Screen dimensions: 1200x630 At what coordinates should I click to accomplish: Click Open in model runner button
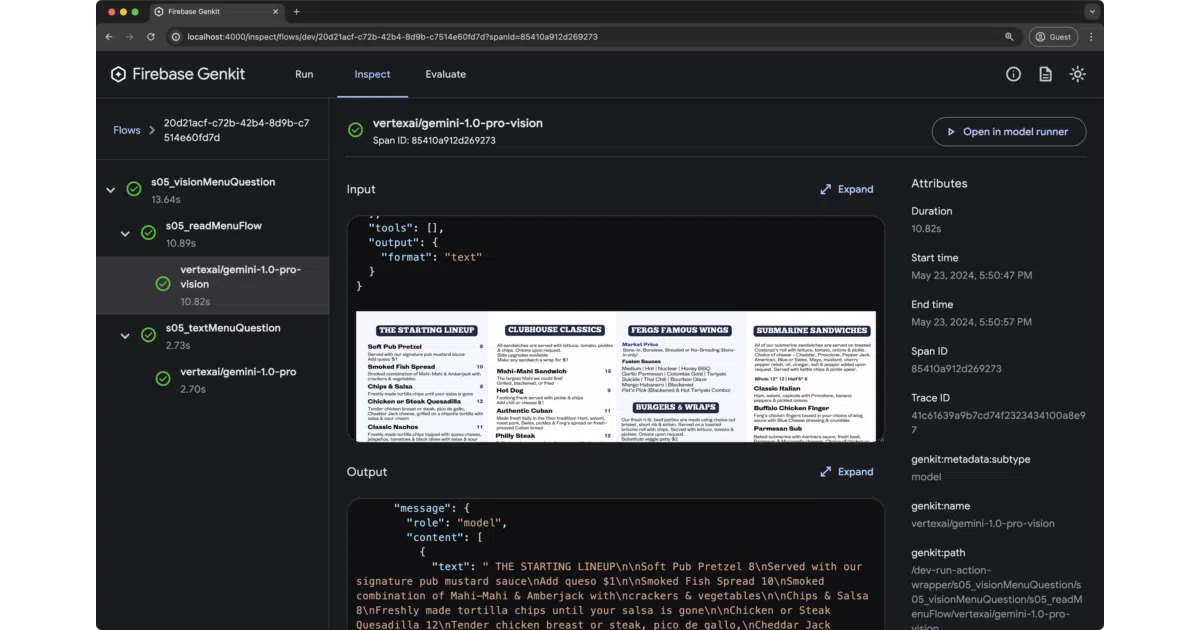[1009, 131]
